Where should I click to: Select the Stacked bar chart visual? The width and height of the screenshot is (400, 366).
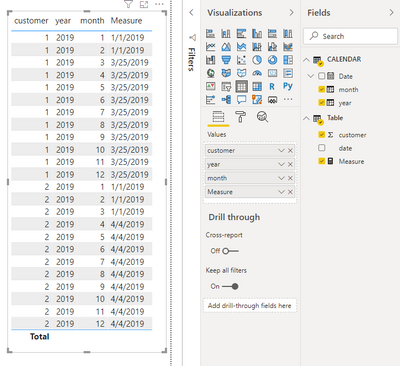[x=210, y=33]
